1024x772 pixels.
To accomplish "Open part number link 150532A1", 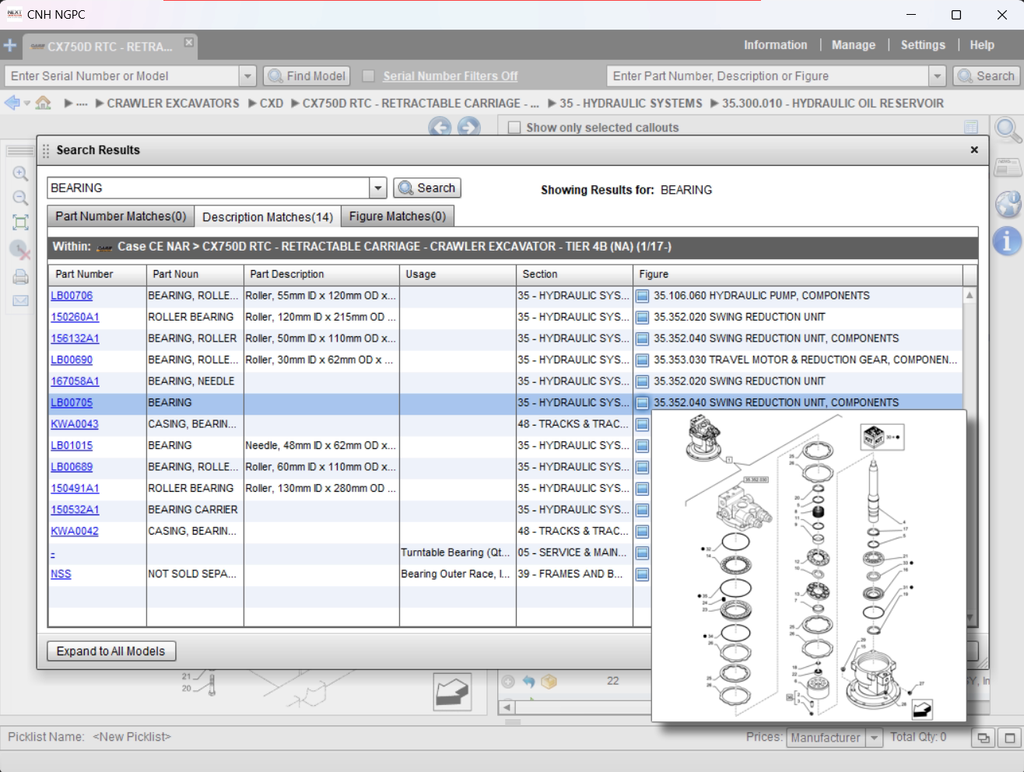I will [75, 510].
